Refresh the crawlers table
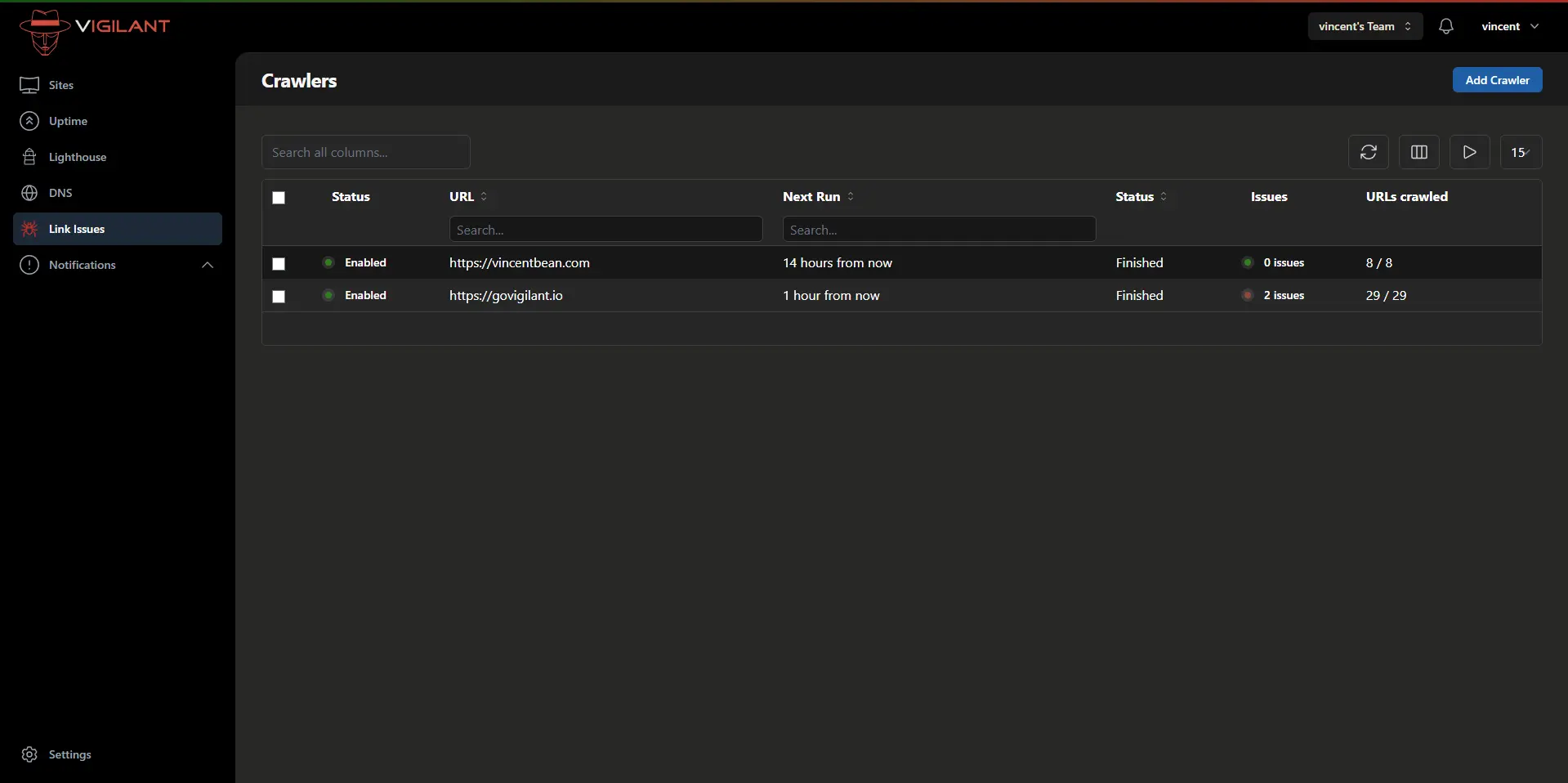Screen dimensions: 1568x783 [x=1368, y=152]
